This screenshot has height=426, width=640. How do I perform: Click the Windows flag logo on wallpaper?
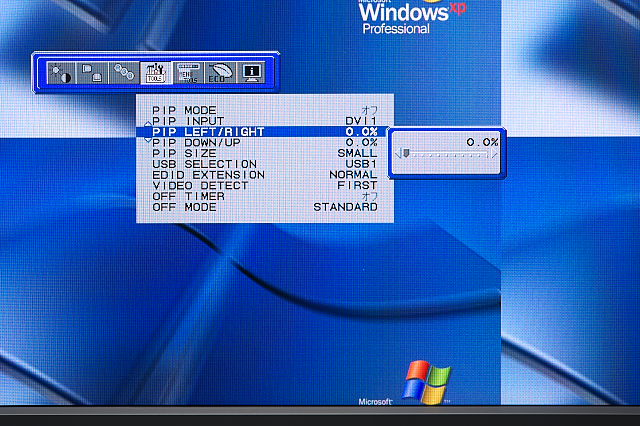point(427,381)
